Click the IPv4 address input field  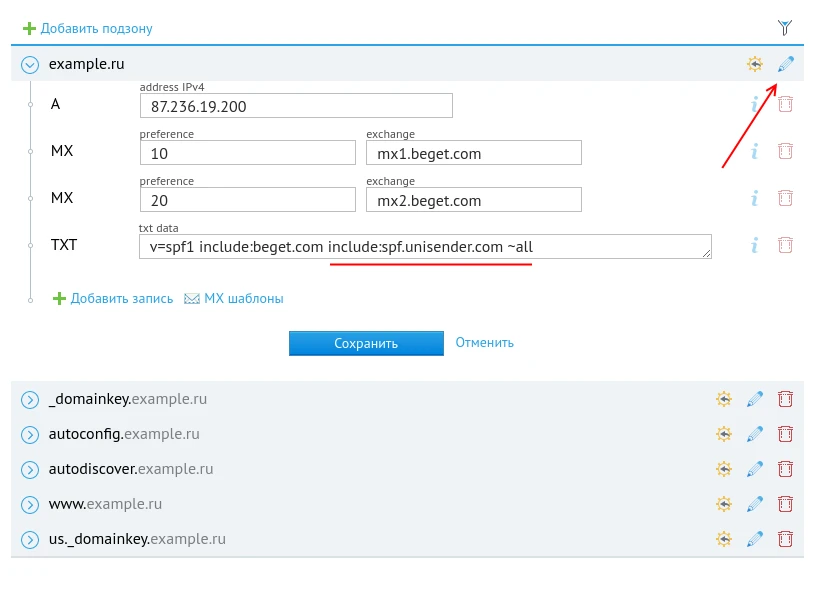[296, 106]
